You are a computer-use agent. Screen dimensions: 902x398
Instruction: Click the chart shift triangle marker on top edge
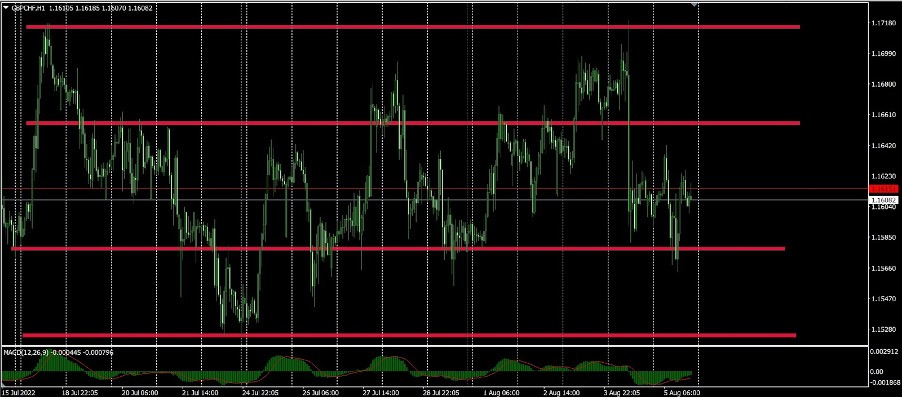(694, 5)
